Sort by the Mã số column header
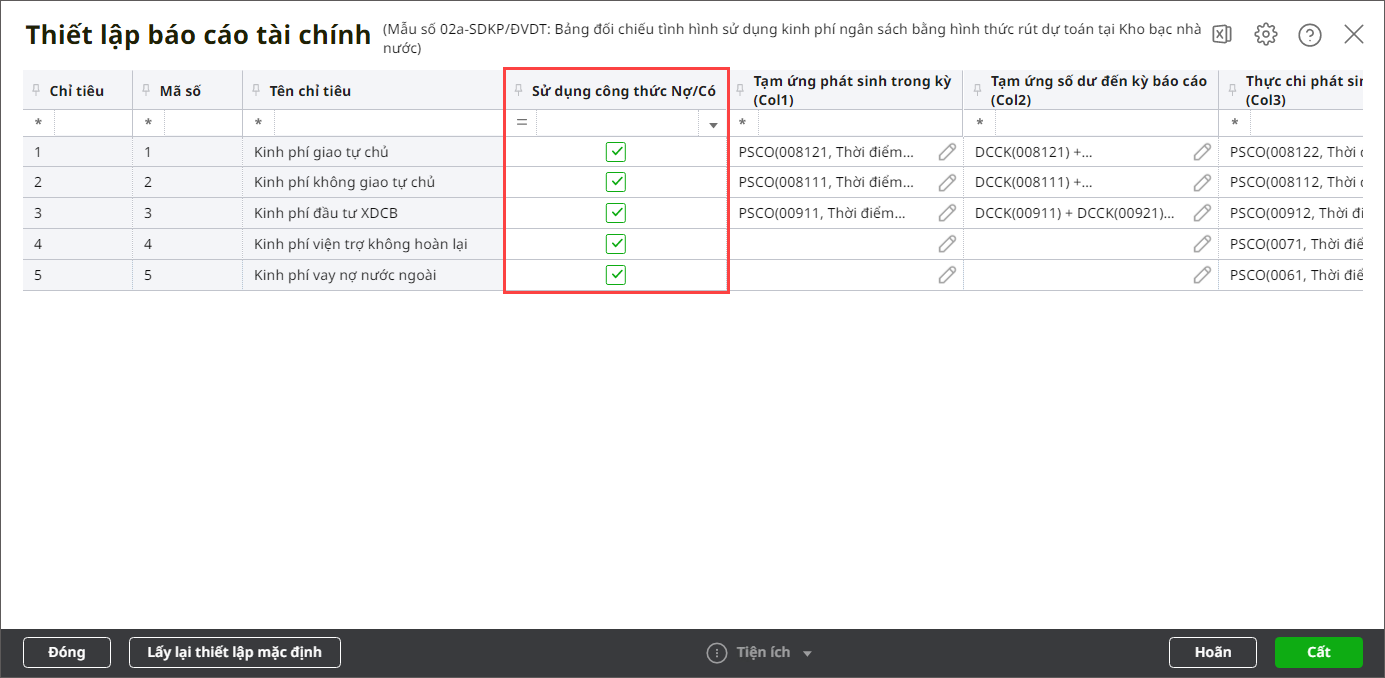The height and width of the screenshot is (678, 1385). click(x=180, y=91)
